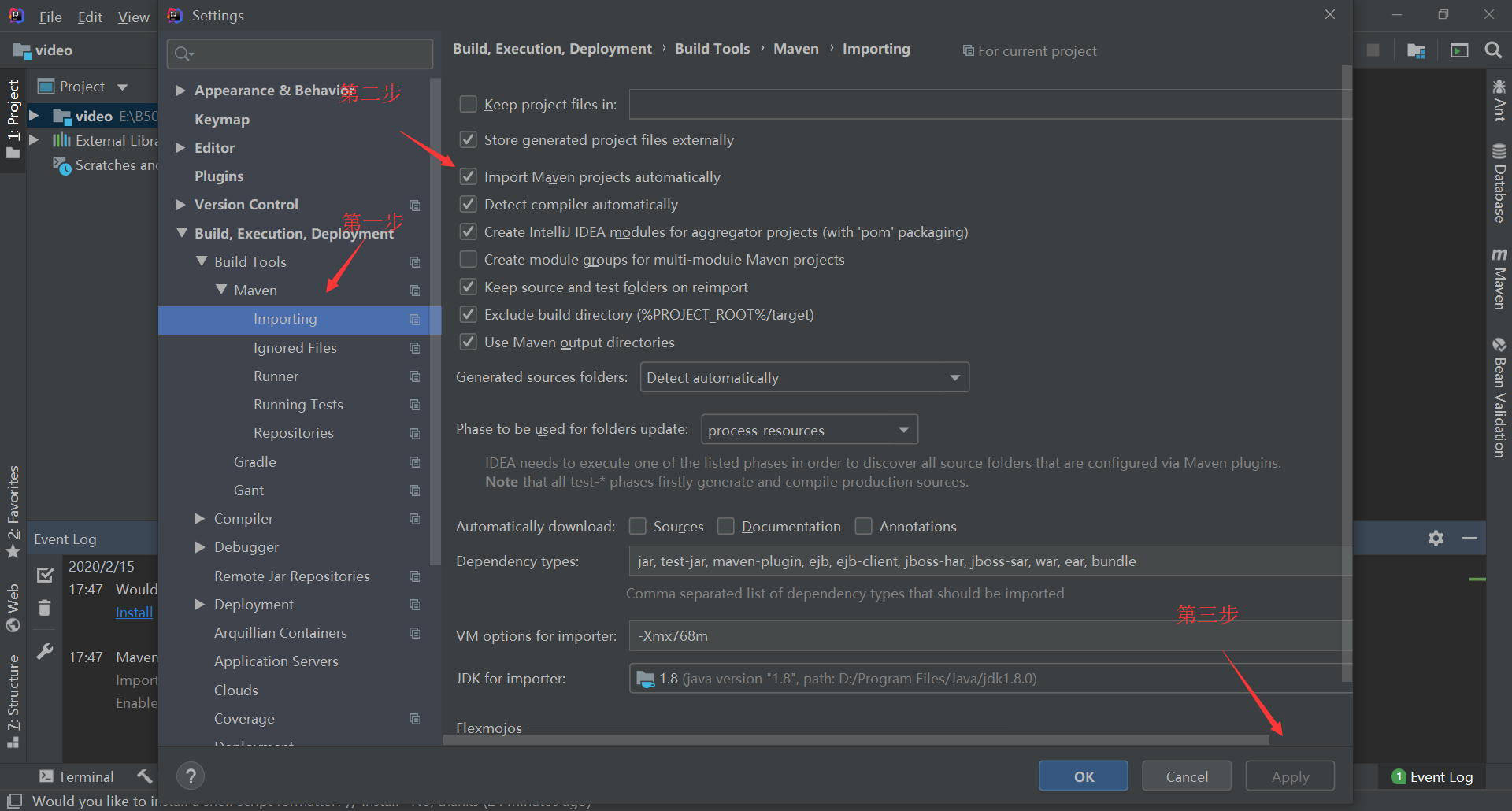The image size is (1512, 811).
Task: Click the settings search magnifier icon
Action: coord(183,54)
